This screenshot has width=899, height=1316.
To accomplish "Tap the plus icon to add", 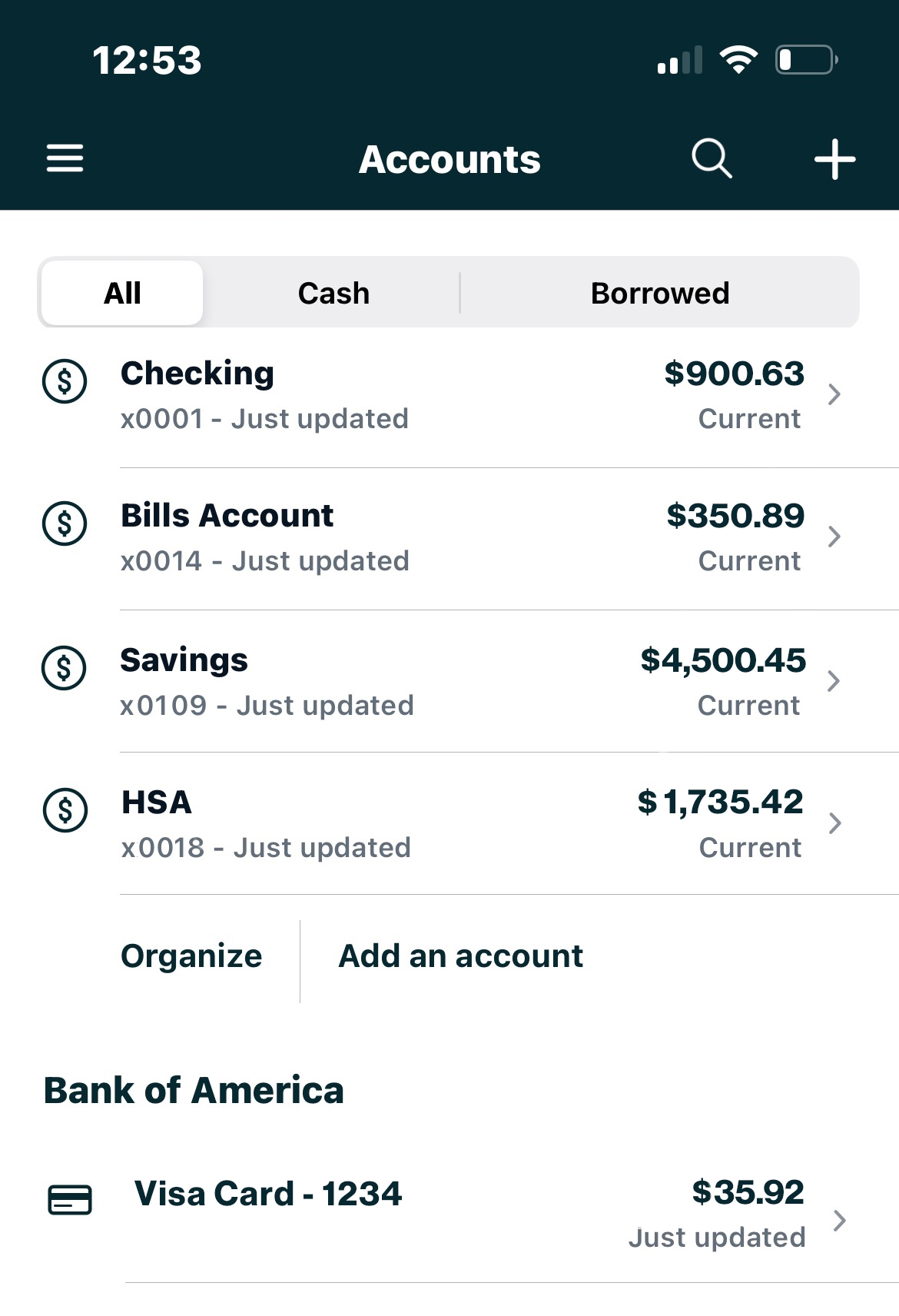I will 834,159.
